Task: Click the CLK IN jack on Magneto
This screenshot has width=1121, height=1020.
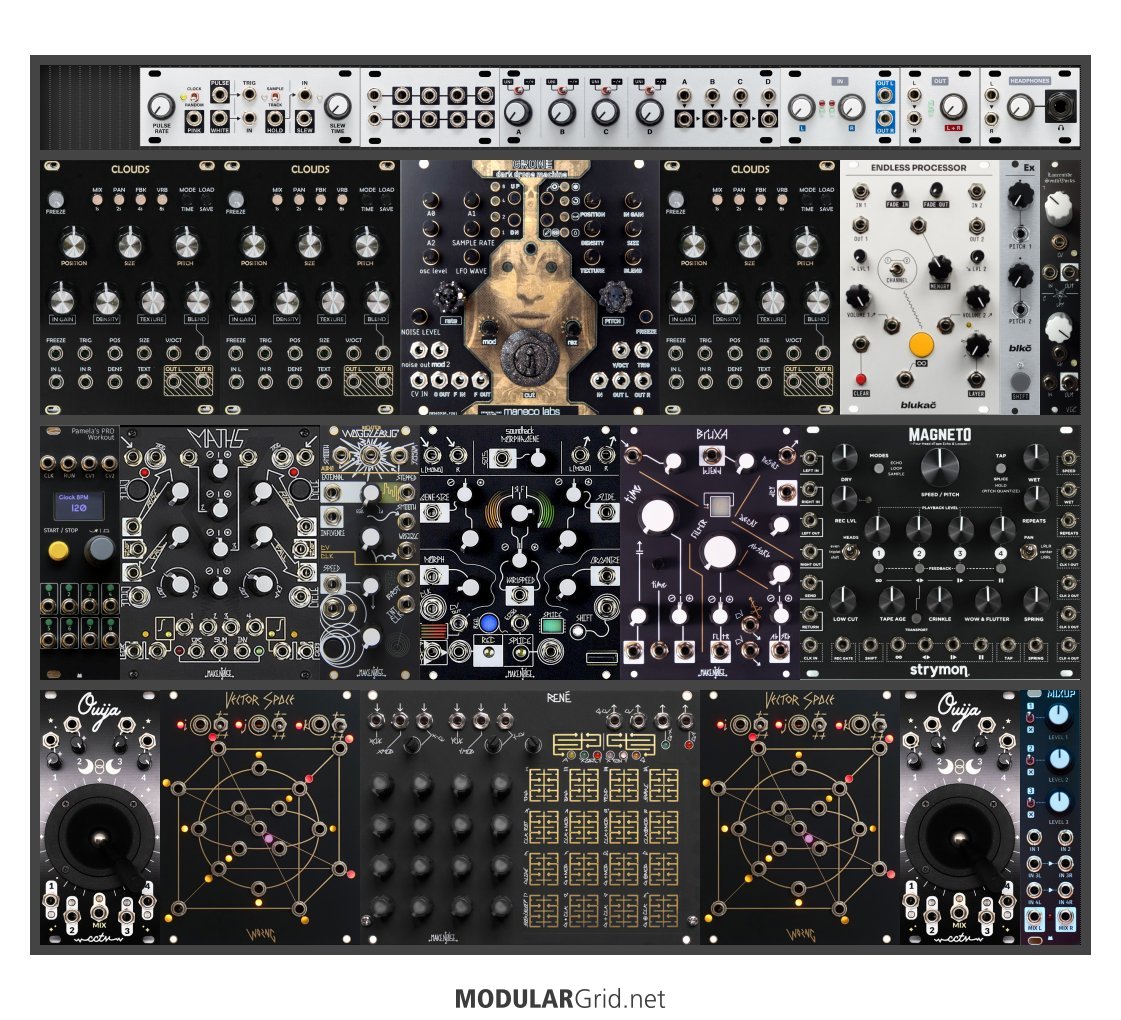Action: pyautogui.click(x=811, y=646)
